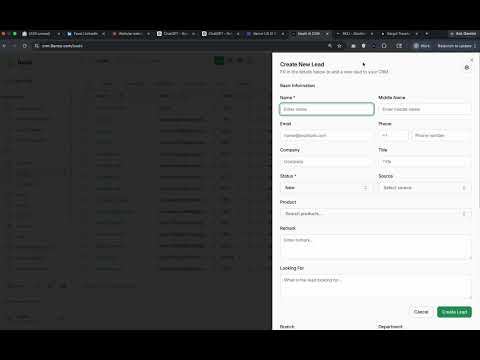Click the phone country code box
Viewport: 480px width, 360px height.
[393, 135]
